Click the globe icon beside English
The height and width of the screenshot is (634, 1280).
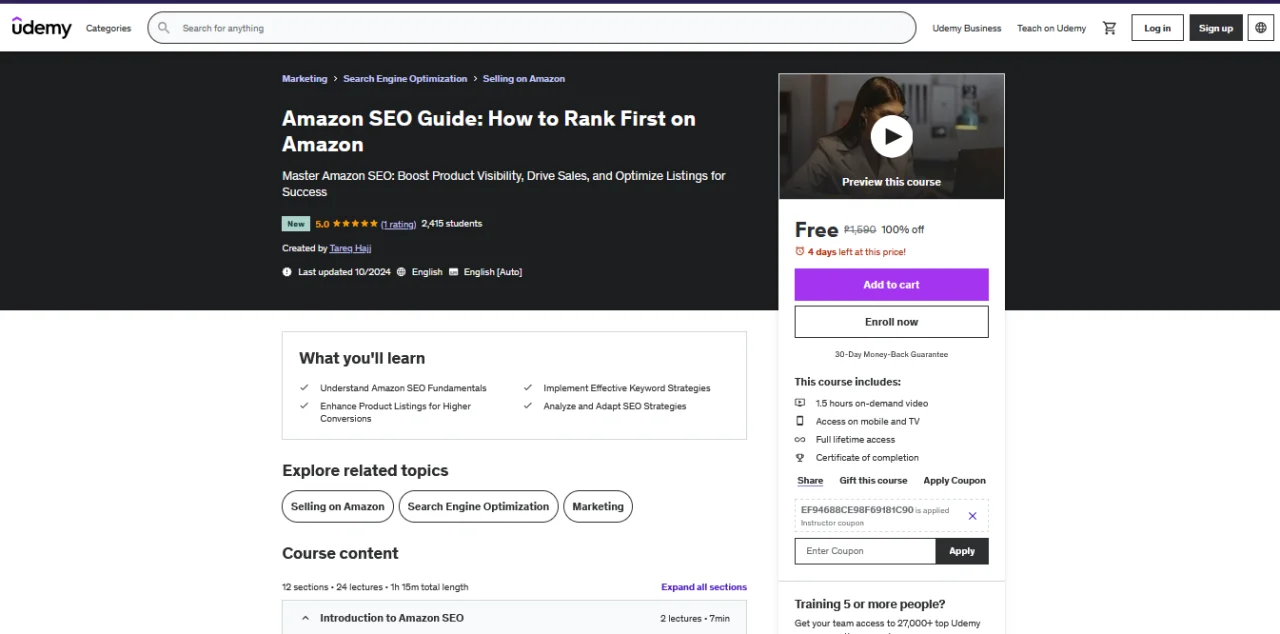(401, 272)
